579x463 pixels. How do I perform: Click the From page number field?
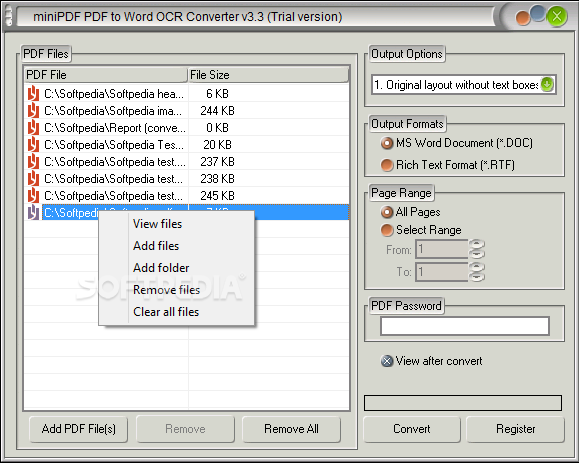coord(442,249)
